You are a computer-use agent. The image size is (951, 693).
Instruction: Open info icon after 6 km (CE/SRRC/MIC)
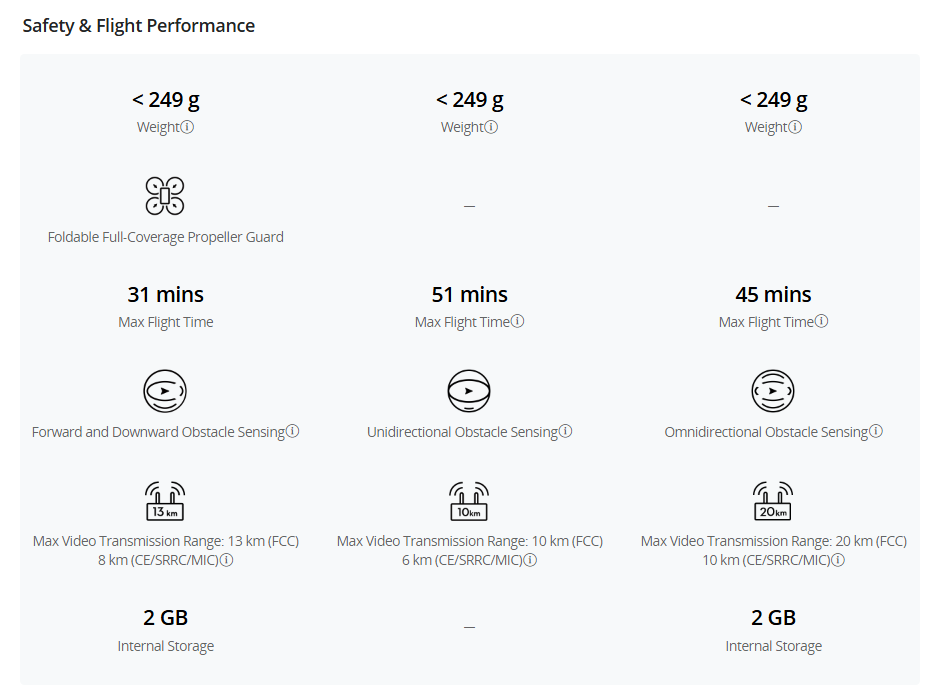pos(530,560)
